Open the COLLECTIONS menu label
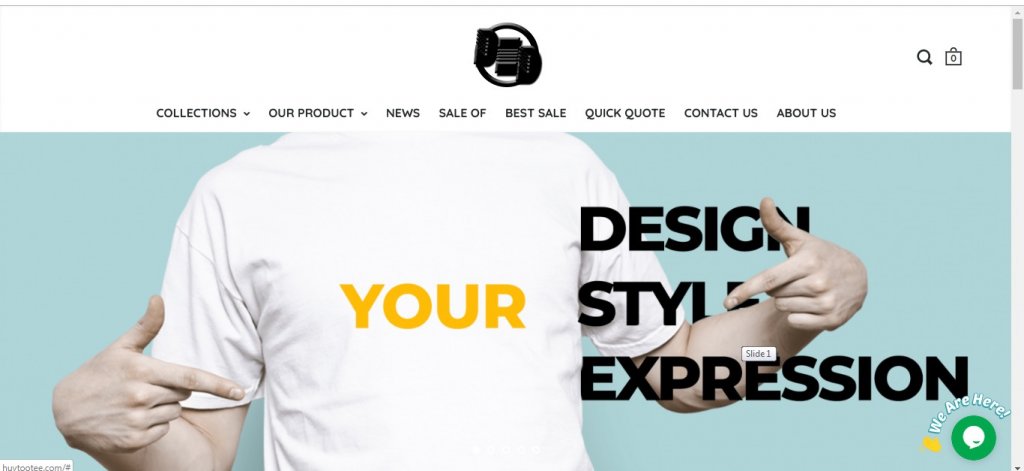1024x471 pixels. pos(196,113)
